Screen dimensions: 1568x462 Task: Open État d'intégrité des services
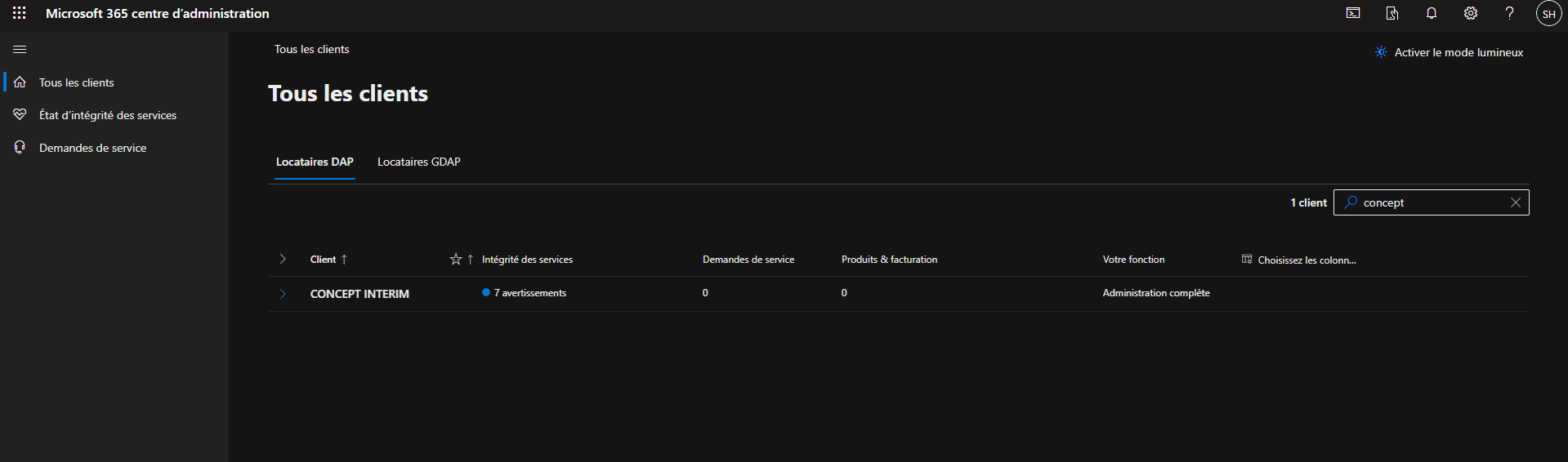click(x=108, y=115)
